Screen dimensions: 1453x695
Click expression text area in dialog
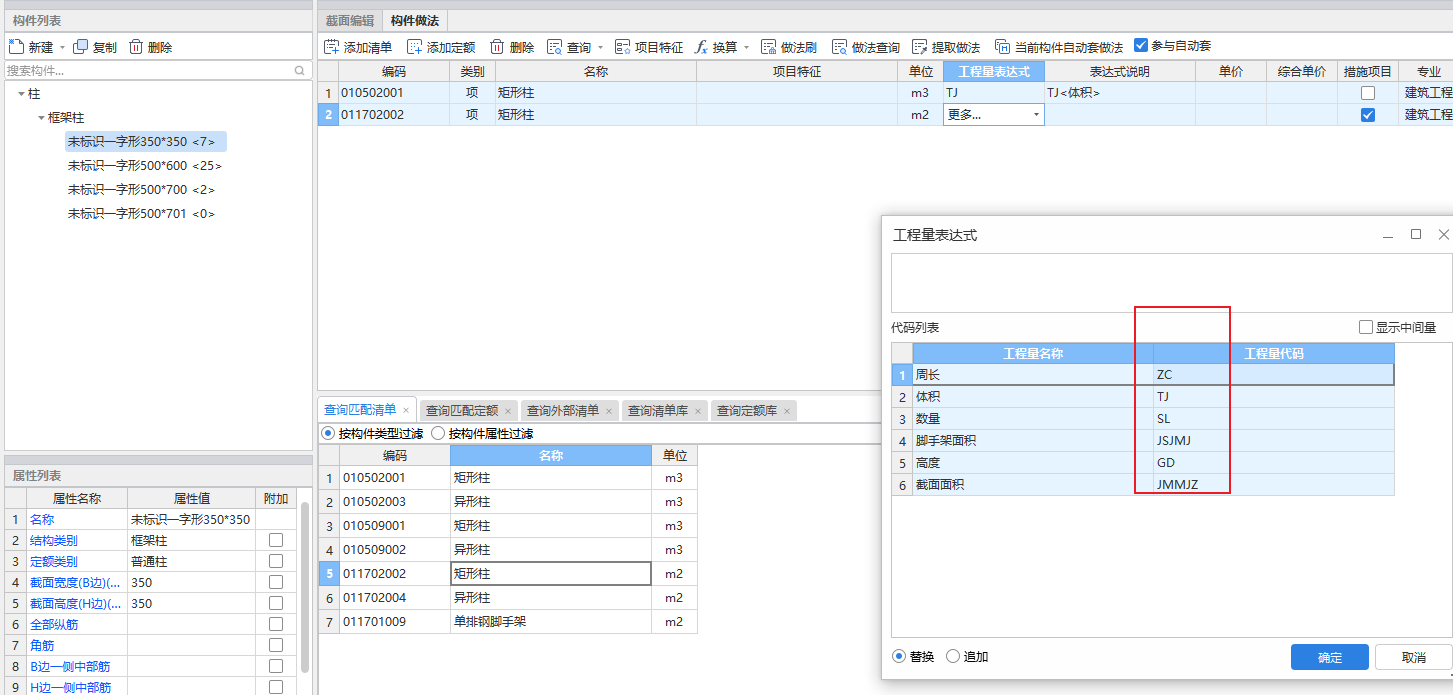pyautogui.click(x=1171, y=283)
